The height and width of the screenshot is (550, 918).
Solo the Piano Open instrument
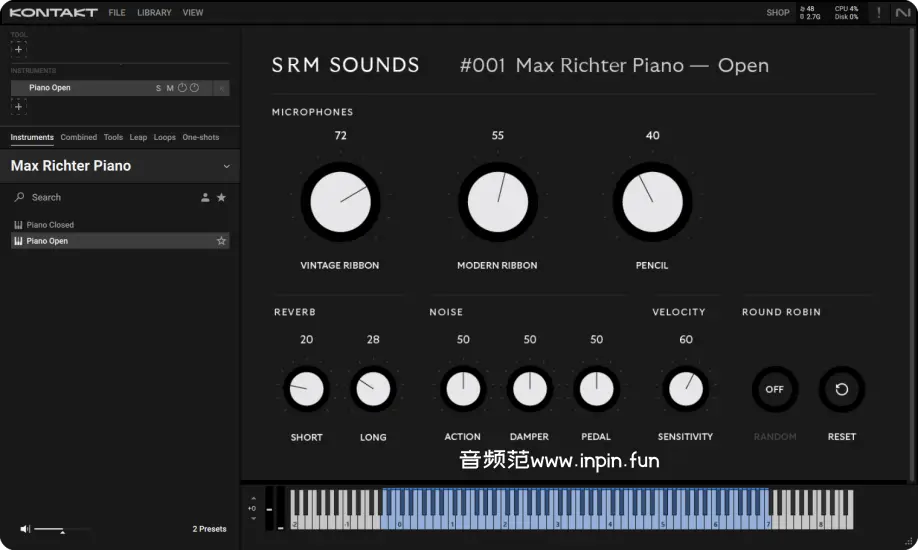tap(158, 88)
